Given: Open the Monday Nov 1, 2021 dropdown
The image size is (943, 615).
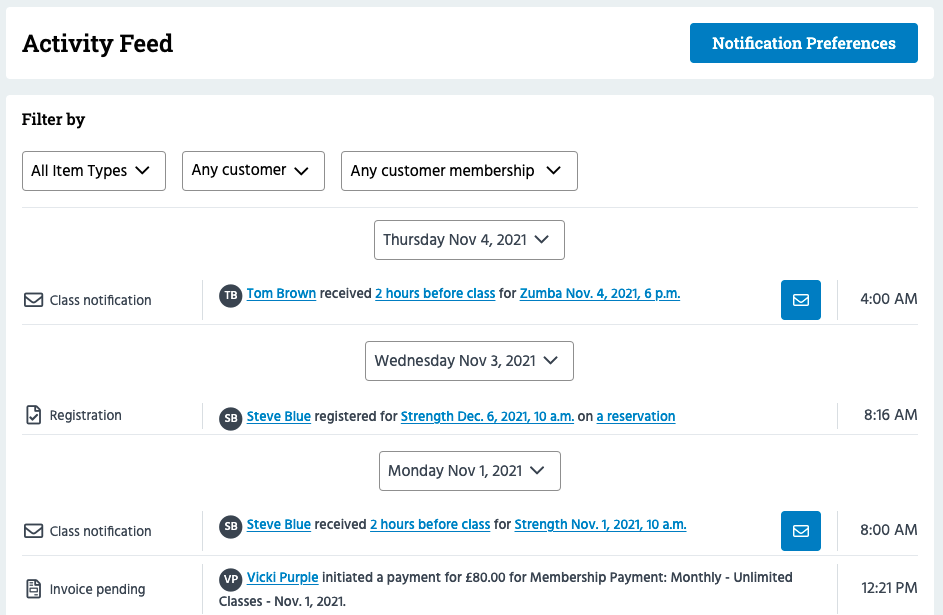Looking at the screenshot, I should (469, 471).
